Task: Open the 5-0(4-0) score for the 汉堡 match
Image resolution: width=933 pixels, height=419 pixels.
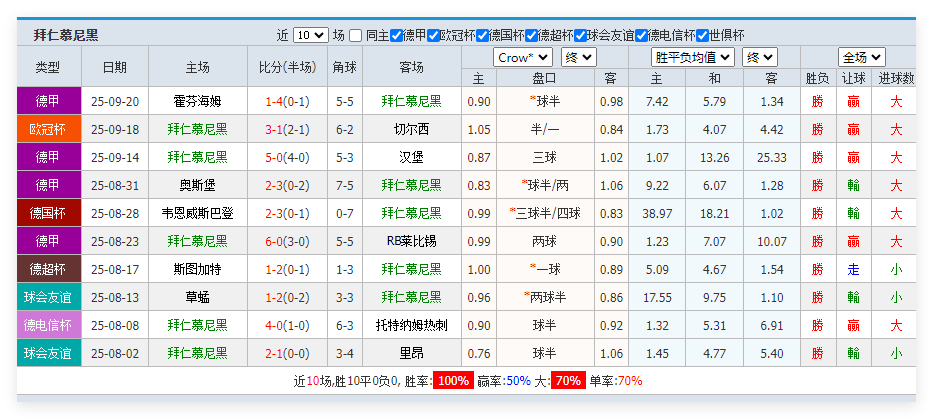Action: [287, 157]
